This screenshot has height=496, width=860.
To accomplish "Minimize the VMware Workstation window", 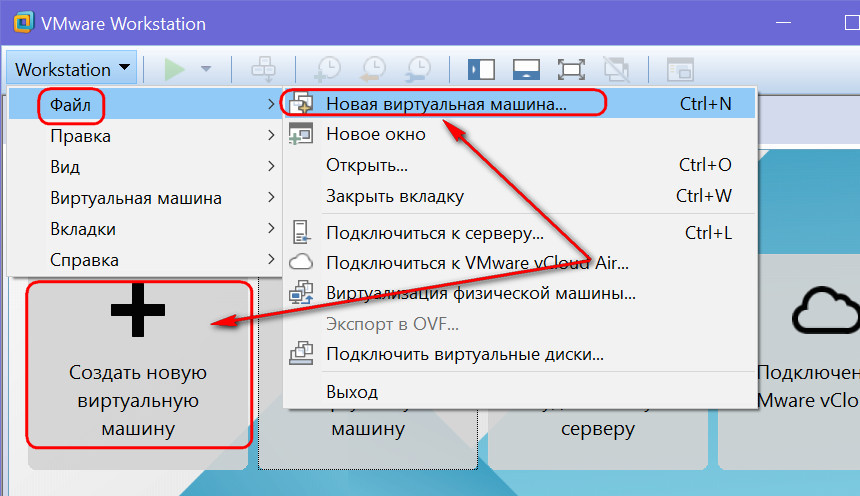I will pos(783,22).
